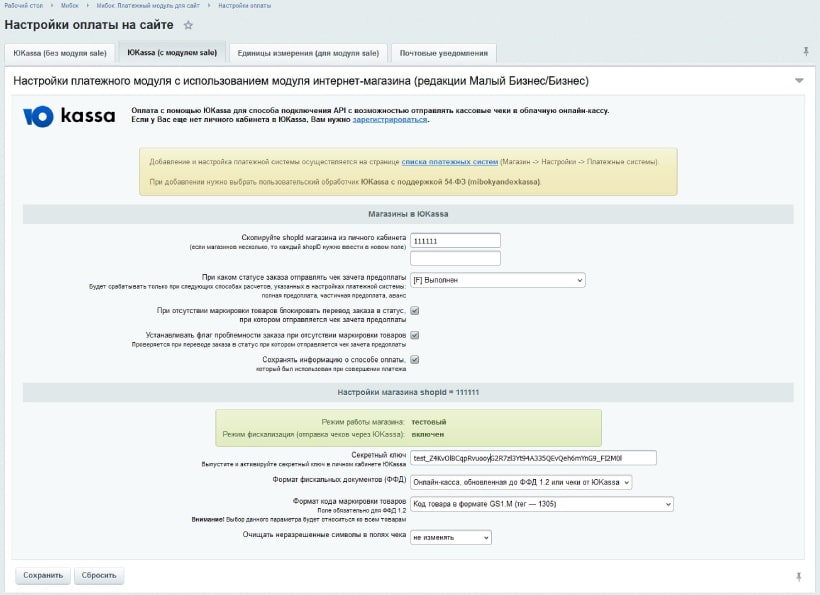The width and height of the screenshot is (820, 595).
Task: Click the Сохранить button
Action: tap(43, 575)
